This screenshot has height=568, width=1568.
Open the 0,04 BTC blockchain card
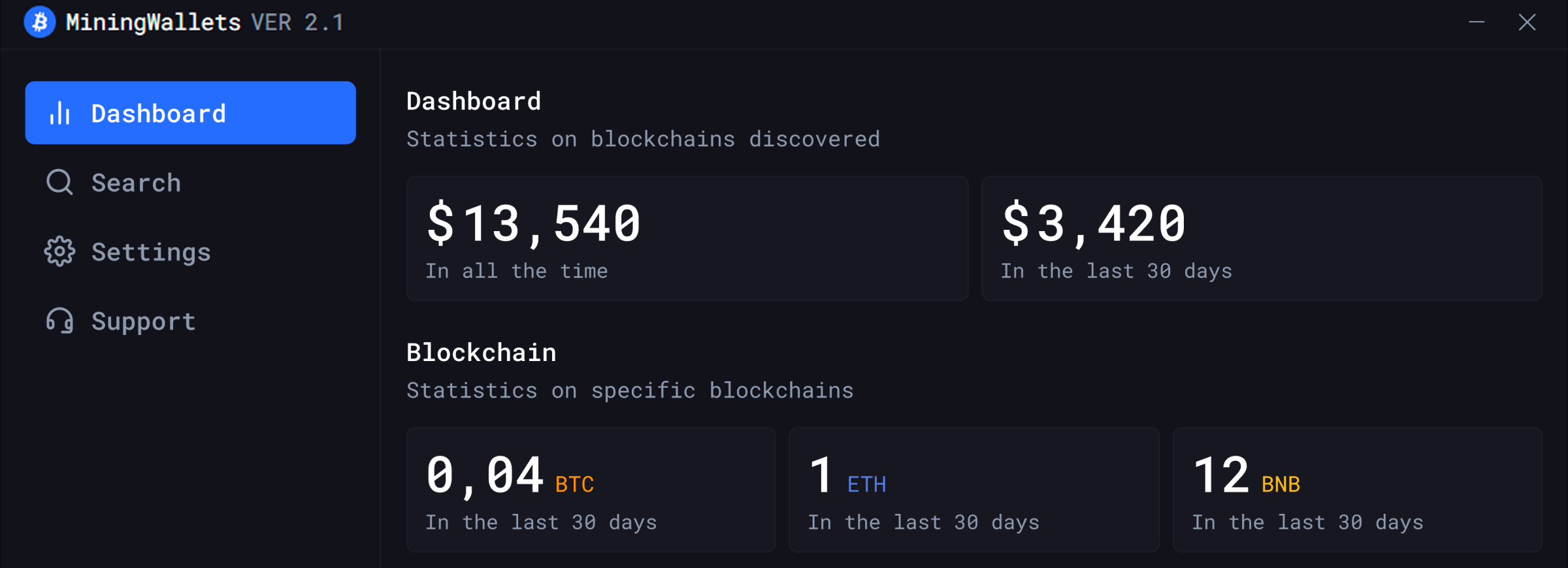pyautogui.click(x=591, y=490)
